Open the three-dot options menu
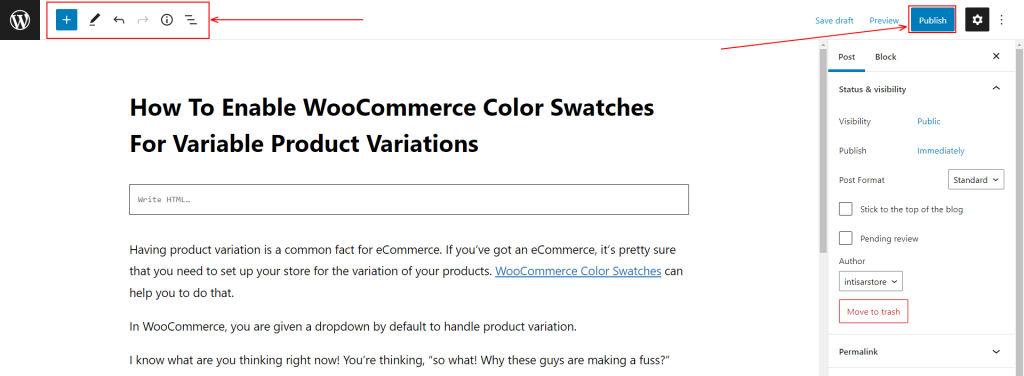 1002,20
